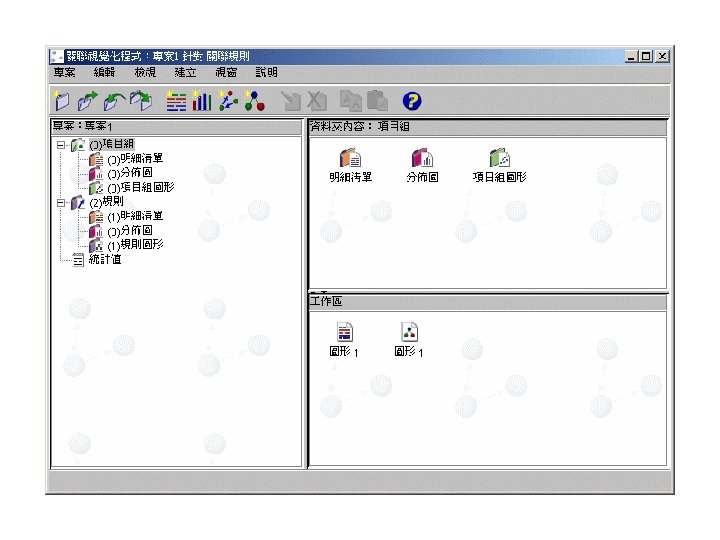This screenshot has height=540, width=720.
Task: Click the 工作區 panel header
Action: coord(488,302)
